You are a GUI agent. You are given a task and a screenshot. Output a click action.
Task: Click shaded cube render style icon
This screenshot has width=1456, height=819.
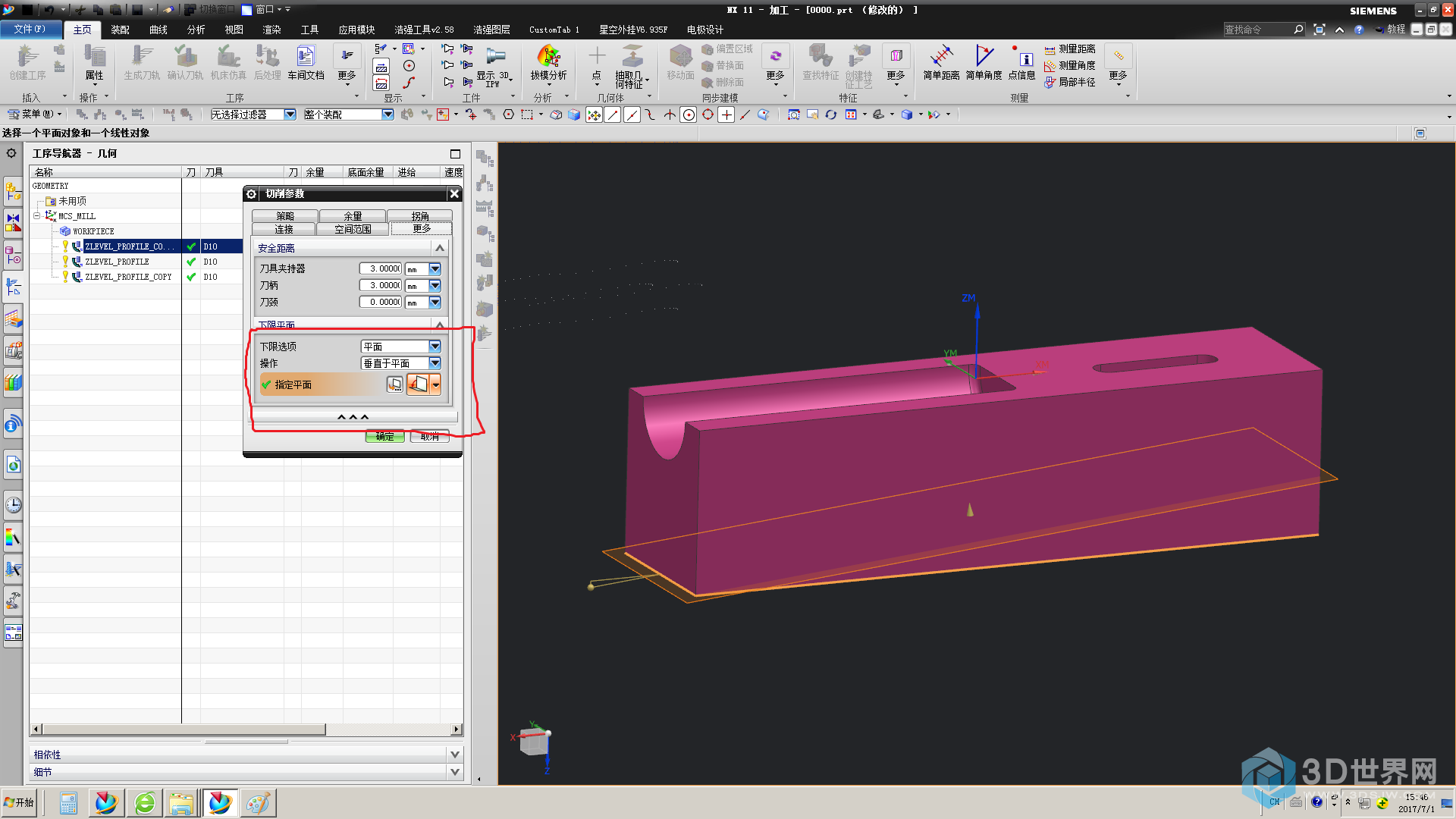pos(907,115)
